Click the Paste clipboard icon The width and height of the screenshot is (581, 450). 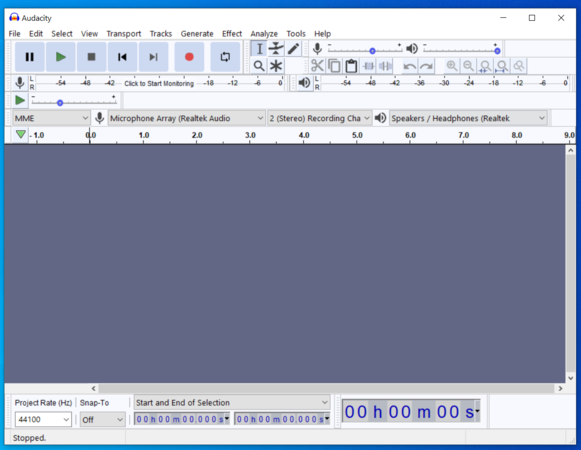pos(351,66)
